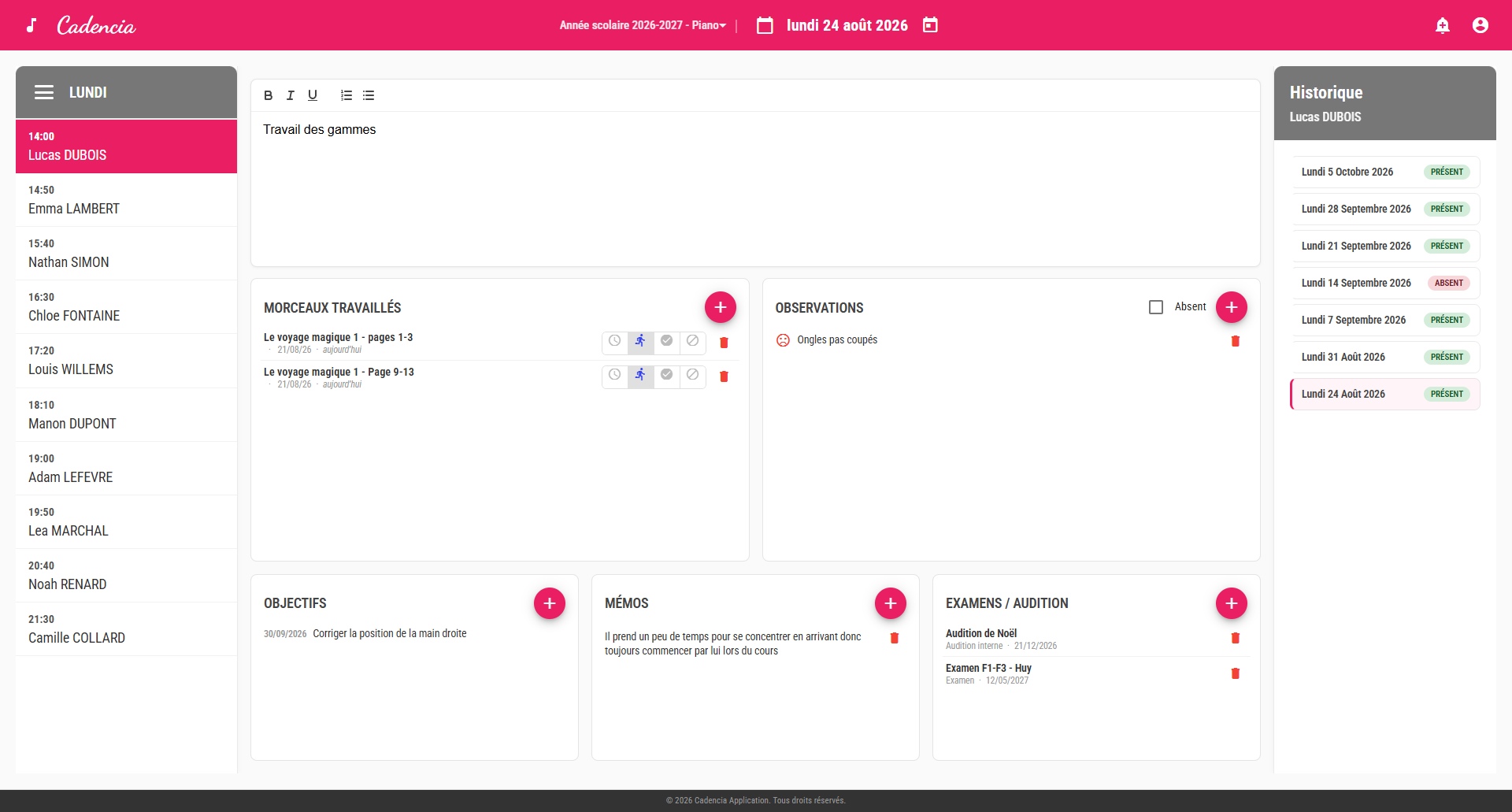Select the 17:20 Louis WILLEMS lesson
This screenshot has width=1512, height=812.
pos(126,361)
